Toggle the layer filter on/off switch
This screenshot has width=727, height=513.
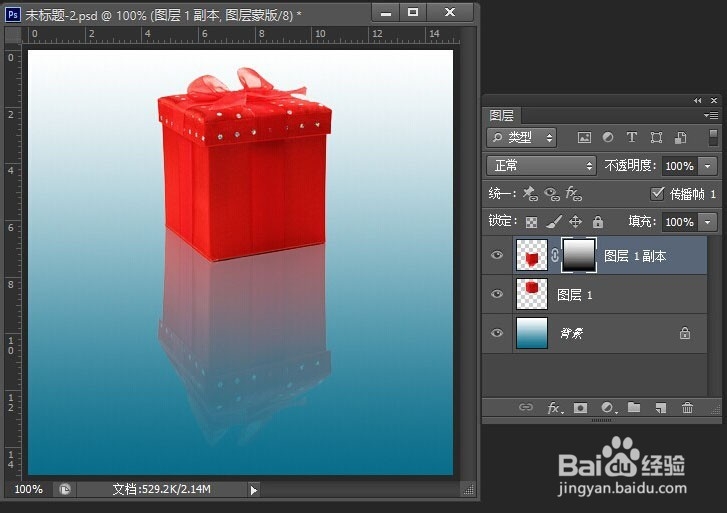coord(713,138)
